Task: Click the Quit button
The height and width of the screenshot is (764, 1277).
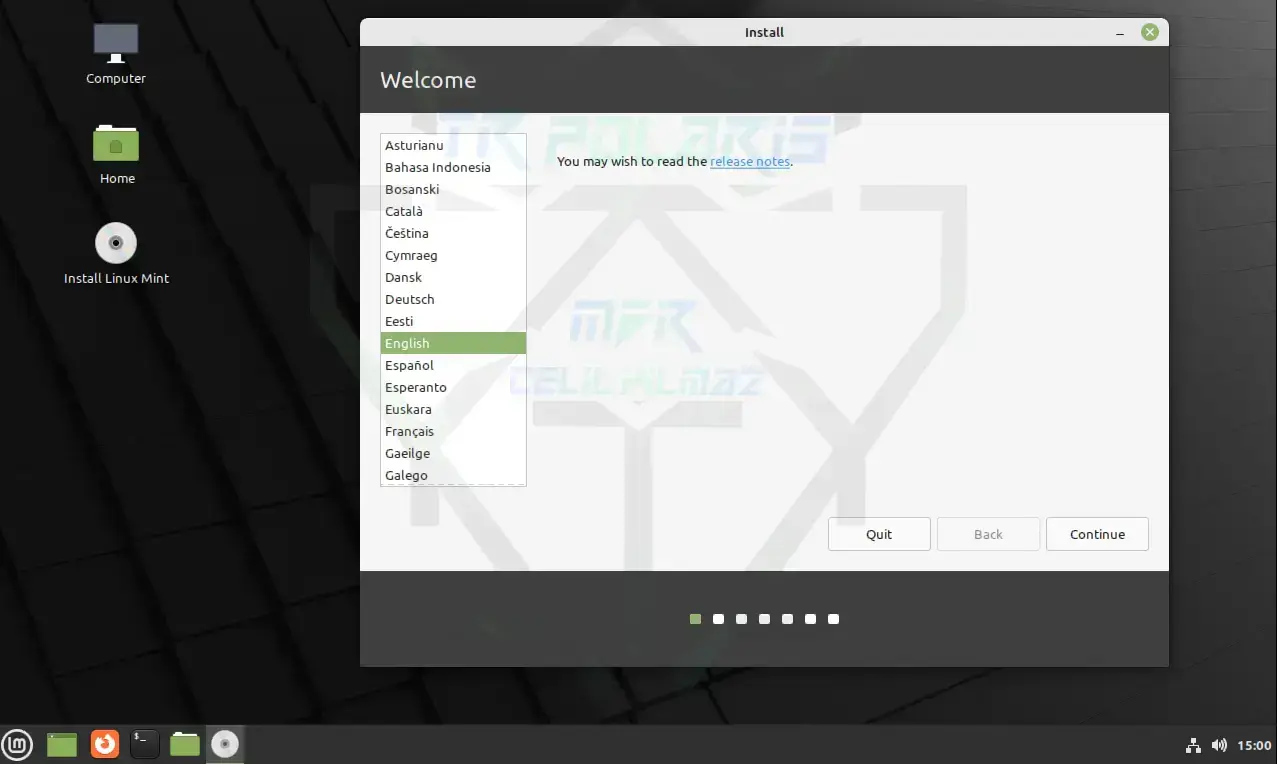Action: 879,534
